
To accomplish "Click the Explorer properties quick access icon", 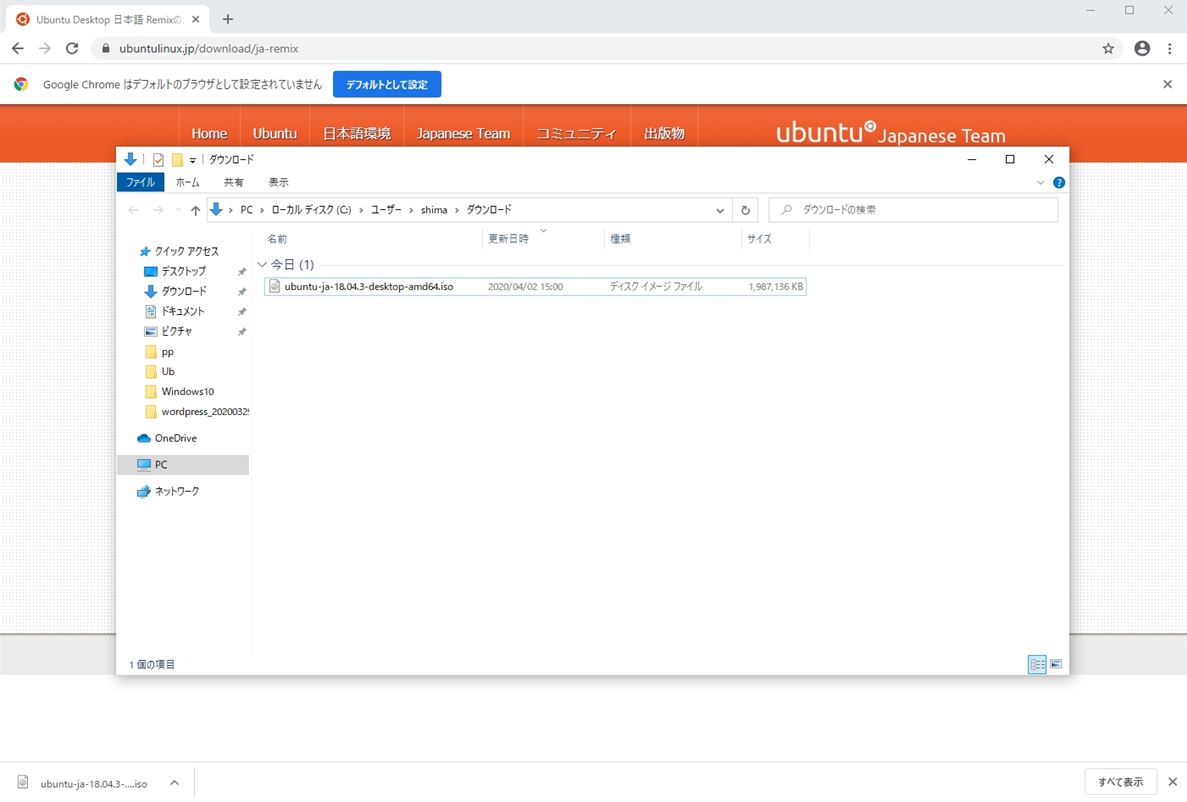I will (x=158, y=160).
